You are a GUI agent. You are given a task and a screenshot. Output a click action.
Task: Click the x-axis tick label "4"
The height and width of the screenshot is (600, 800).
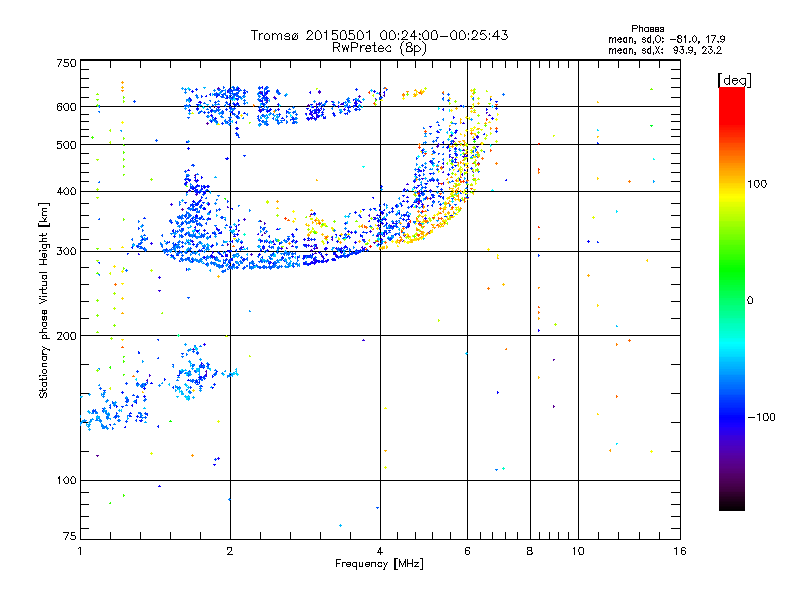(380, 551)
